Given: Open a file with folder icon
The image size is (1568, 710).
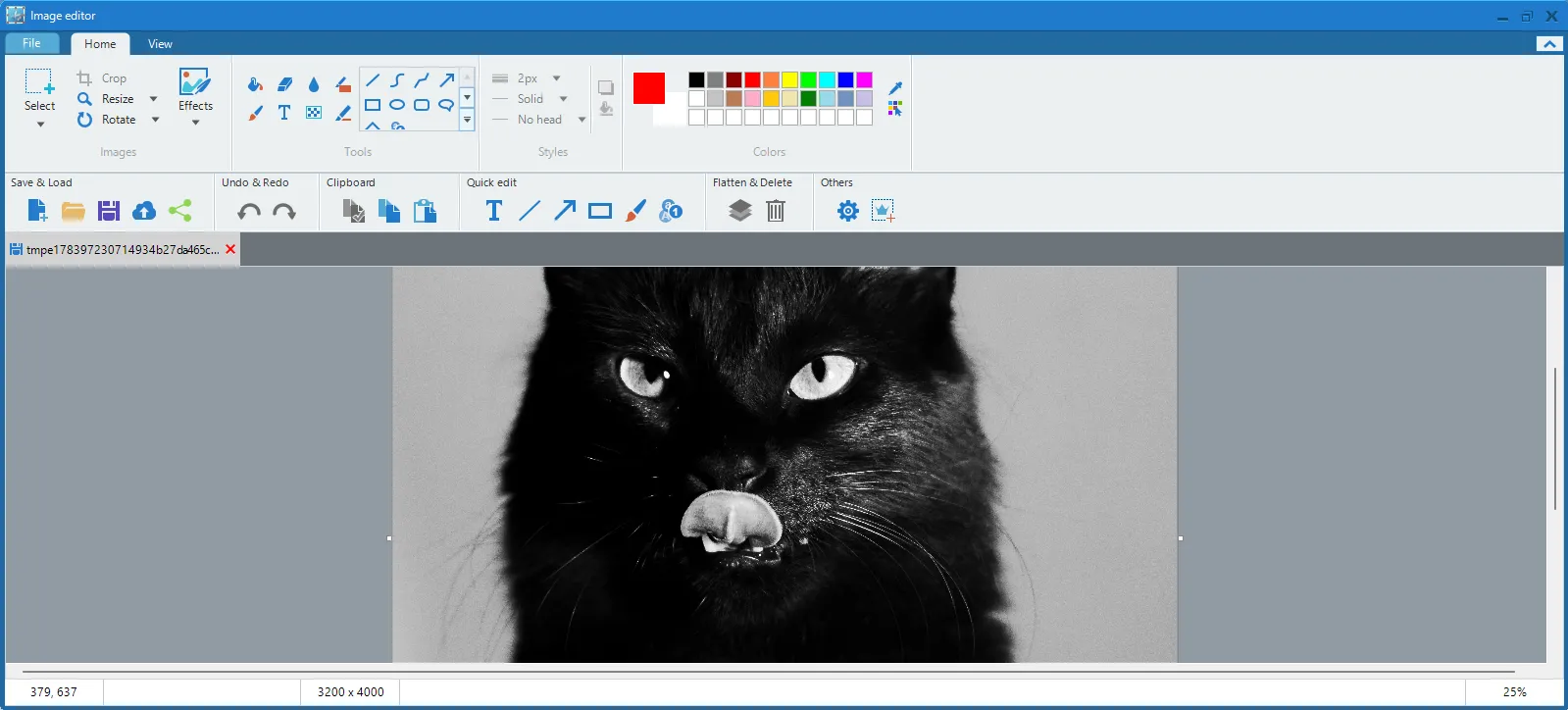Looking at the screenshot, I should pyautogui.click(x=74, y=211).
